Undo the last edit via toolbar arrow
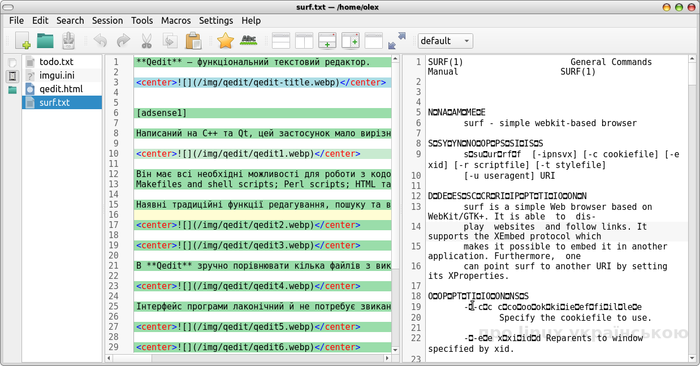This screenshot has width=700, height=366. click(x=100, y=41)
